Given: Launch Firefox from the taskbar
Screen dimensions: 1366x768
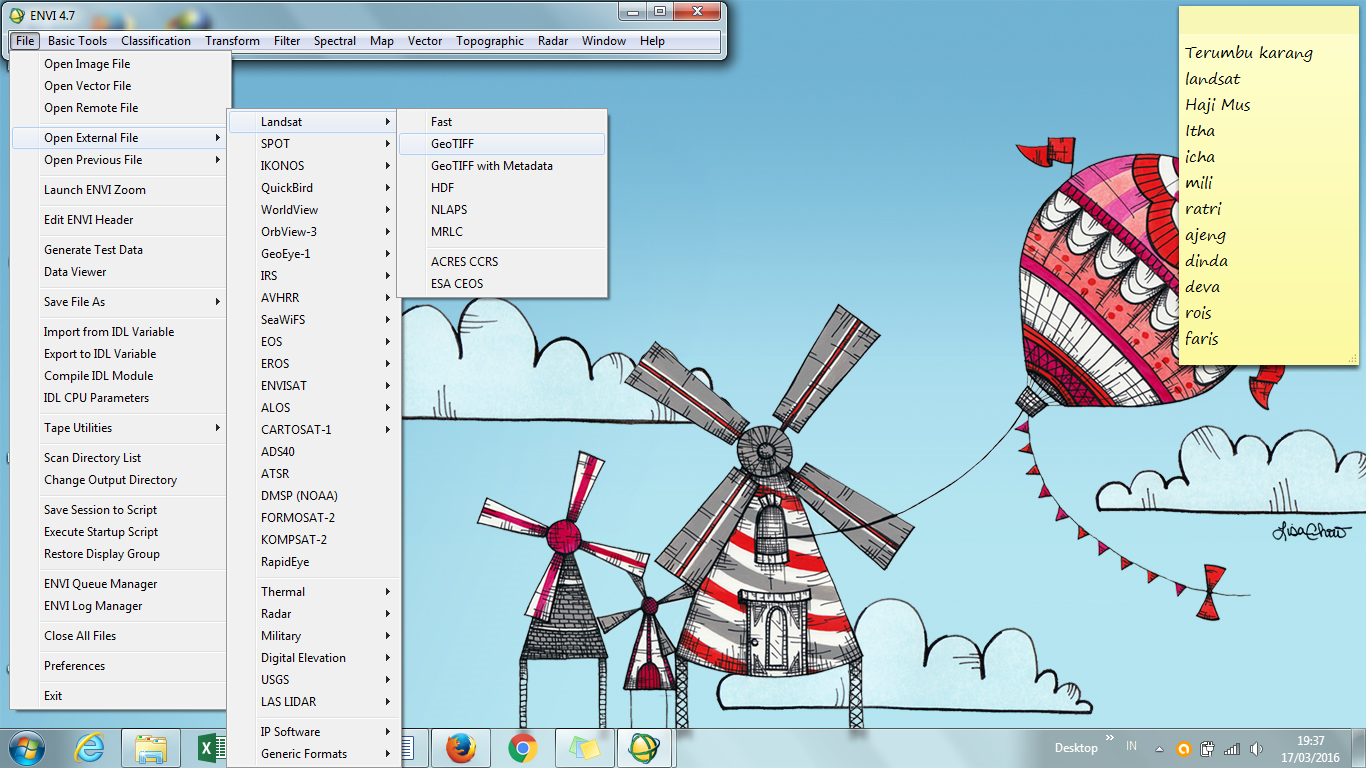Looking at the screenshot, I should point(460,748).
